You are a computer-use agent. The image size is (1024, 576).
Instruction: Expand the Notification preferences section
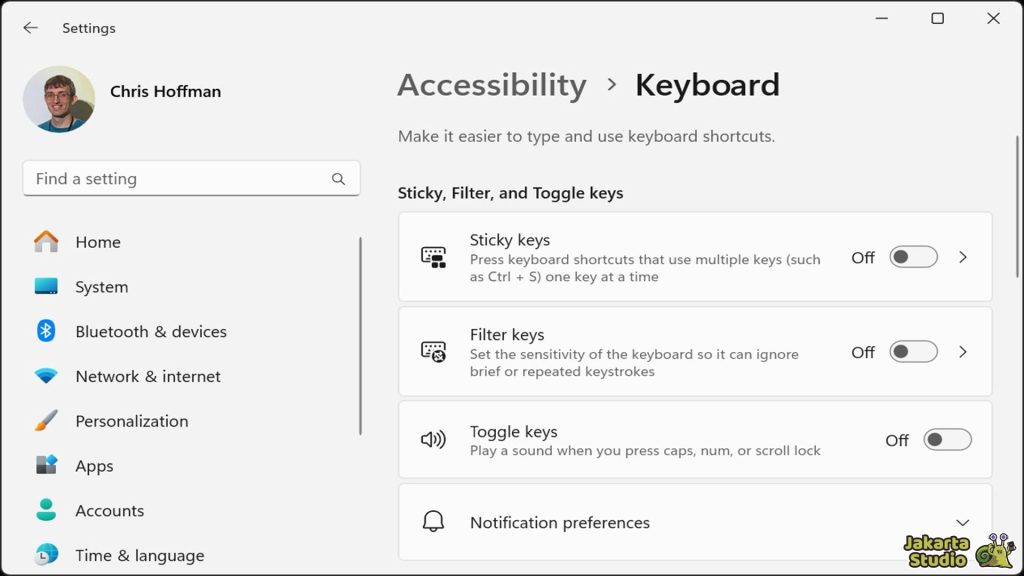pos(962,523)
